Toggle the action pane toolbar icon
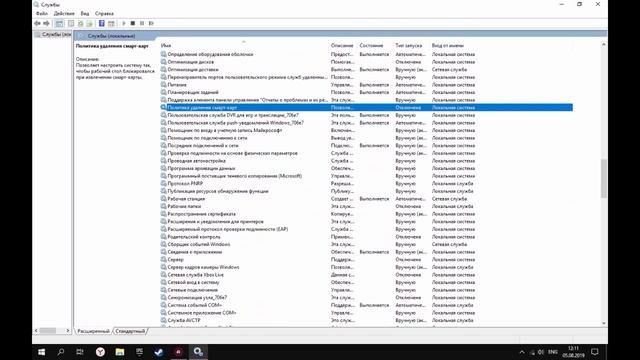 (x=111, y=23)
